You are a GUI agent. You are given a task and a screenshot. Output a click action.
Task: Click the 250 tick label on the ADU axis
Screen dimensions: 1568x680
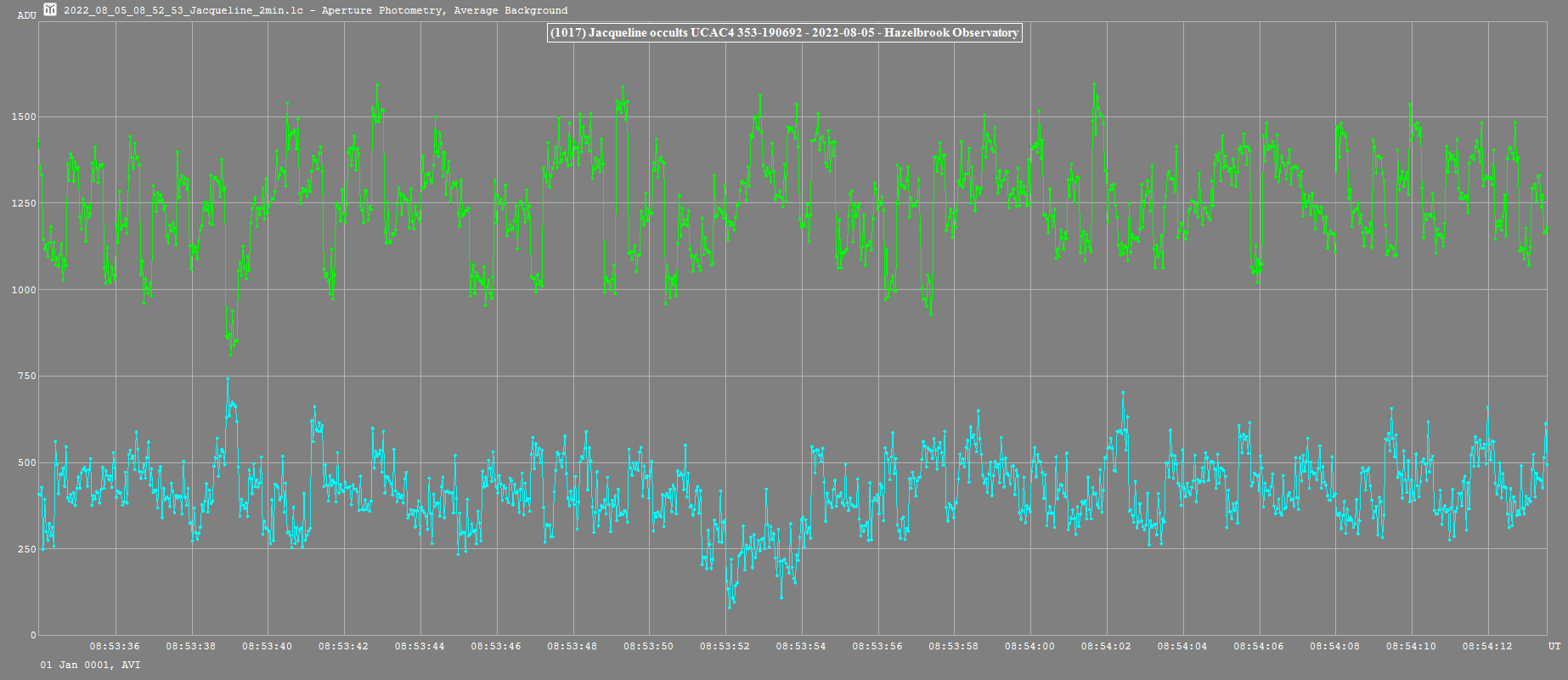(x=28, y=549)
